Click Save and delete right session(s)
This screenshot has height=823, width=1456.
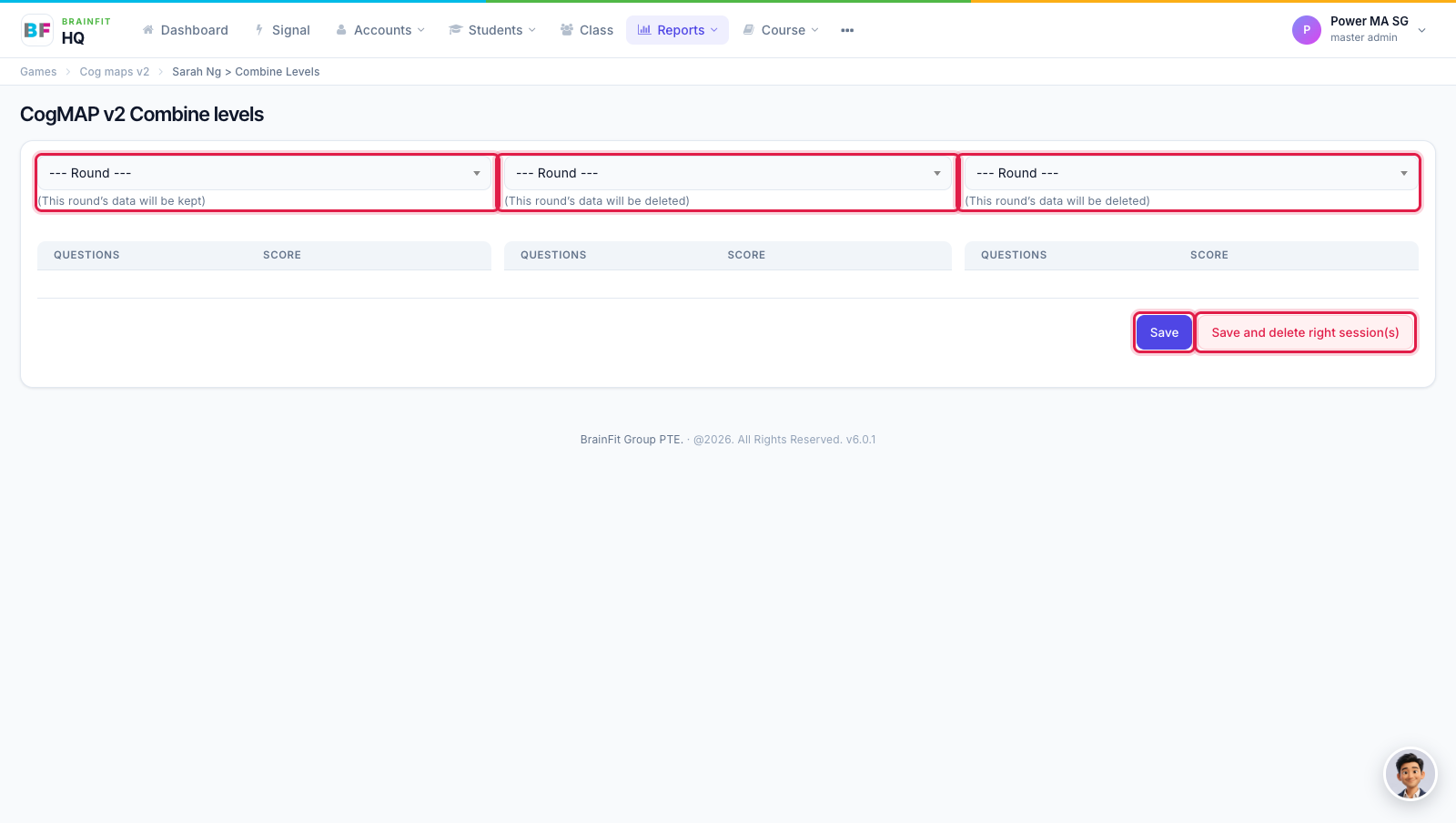[x=1305, y=332]
